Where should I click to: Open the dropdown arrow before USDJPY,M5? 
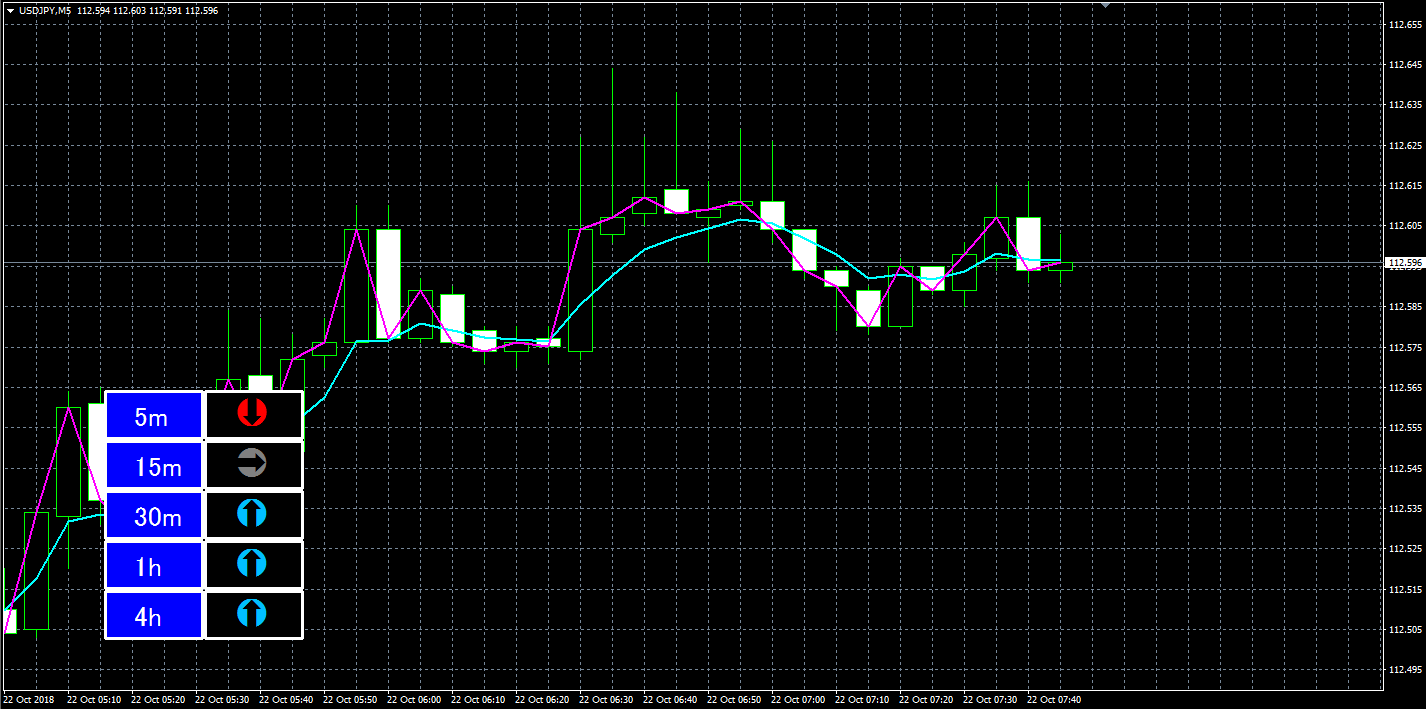click(9, 10)
